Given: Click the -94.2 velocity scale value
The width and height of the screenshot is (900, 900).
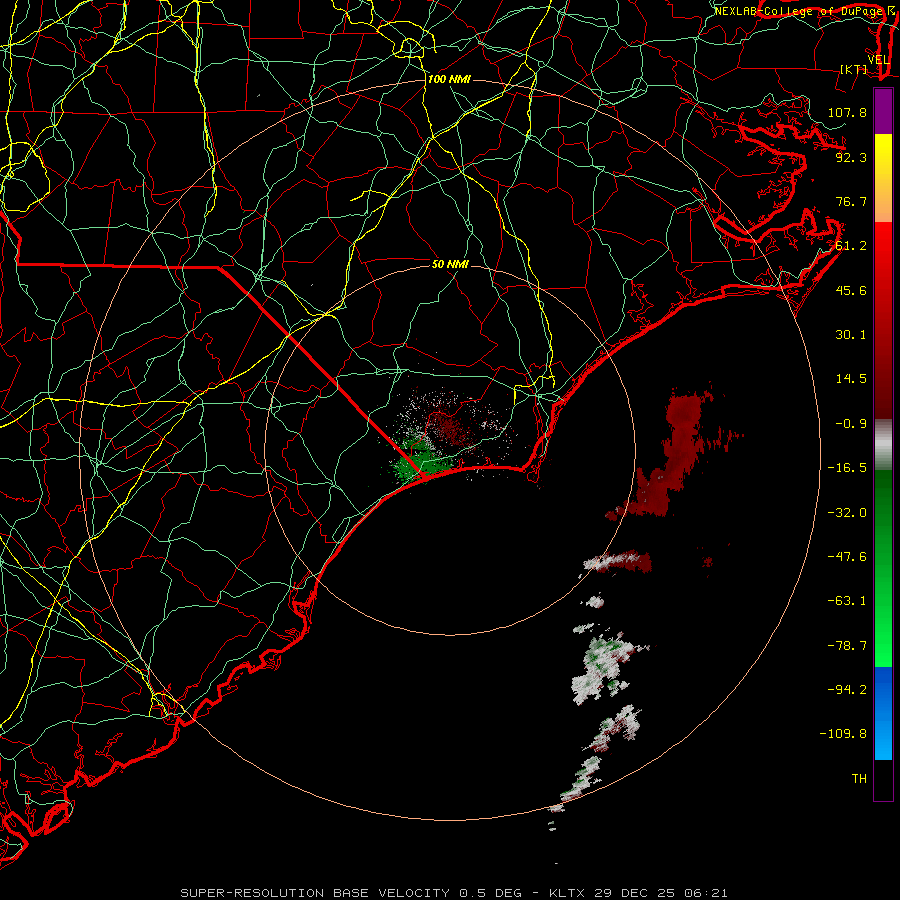Looking at the screenshot, I should [x=847, y=689].
